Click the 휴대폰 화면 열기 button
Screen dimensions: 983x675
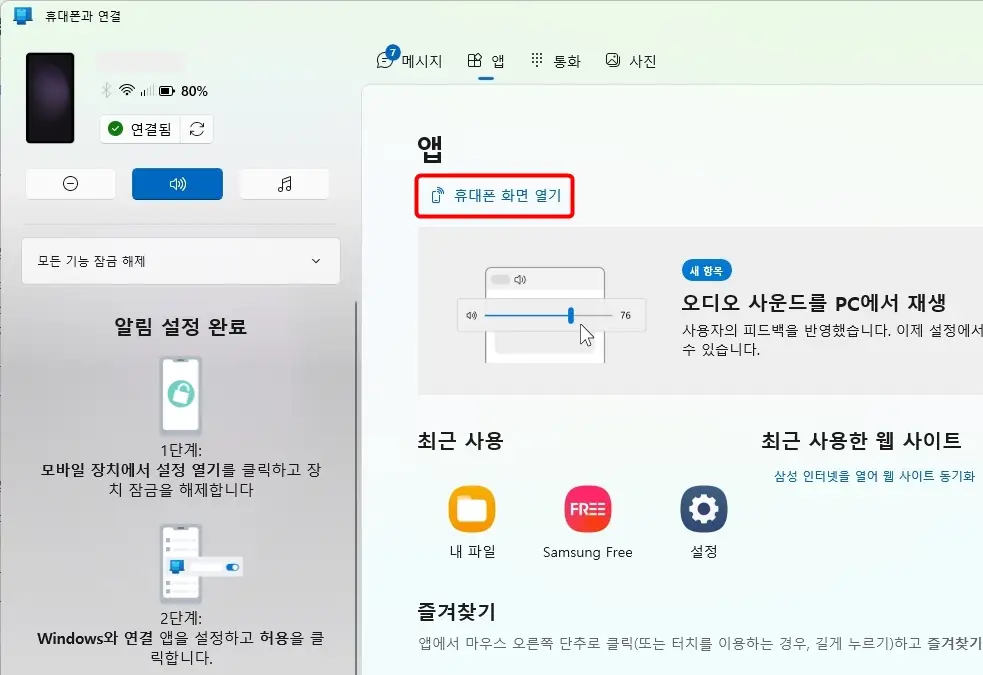tap(494, 197)
